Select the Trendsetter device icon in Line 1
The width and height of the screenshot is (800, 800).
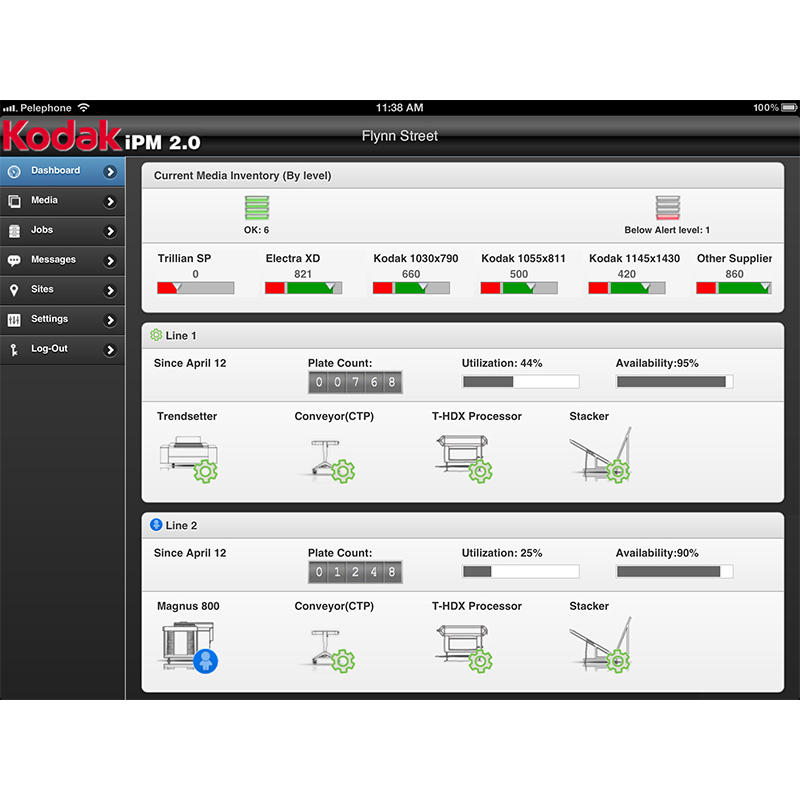click(189, 458)
